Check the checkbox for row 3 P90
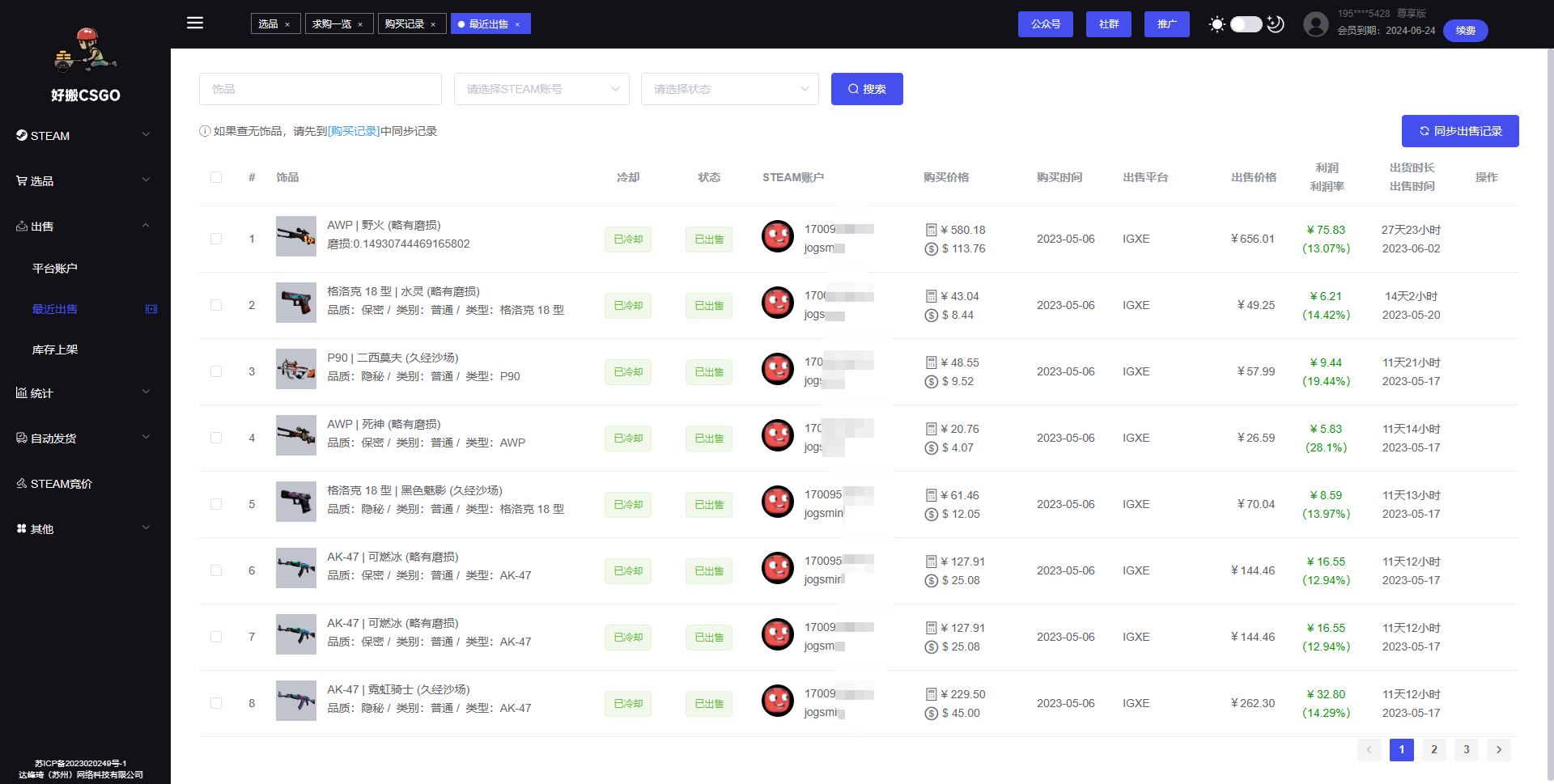The image size is (1554, 784). click(216, 371)
